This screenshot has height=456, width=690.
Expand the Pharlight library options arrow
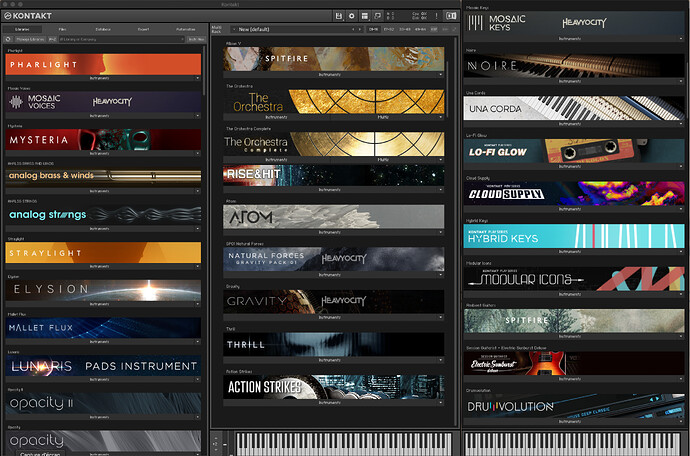pyautogui.click(x=198, y=78)
